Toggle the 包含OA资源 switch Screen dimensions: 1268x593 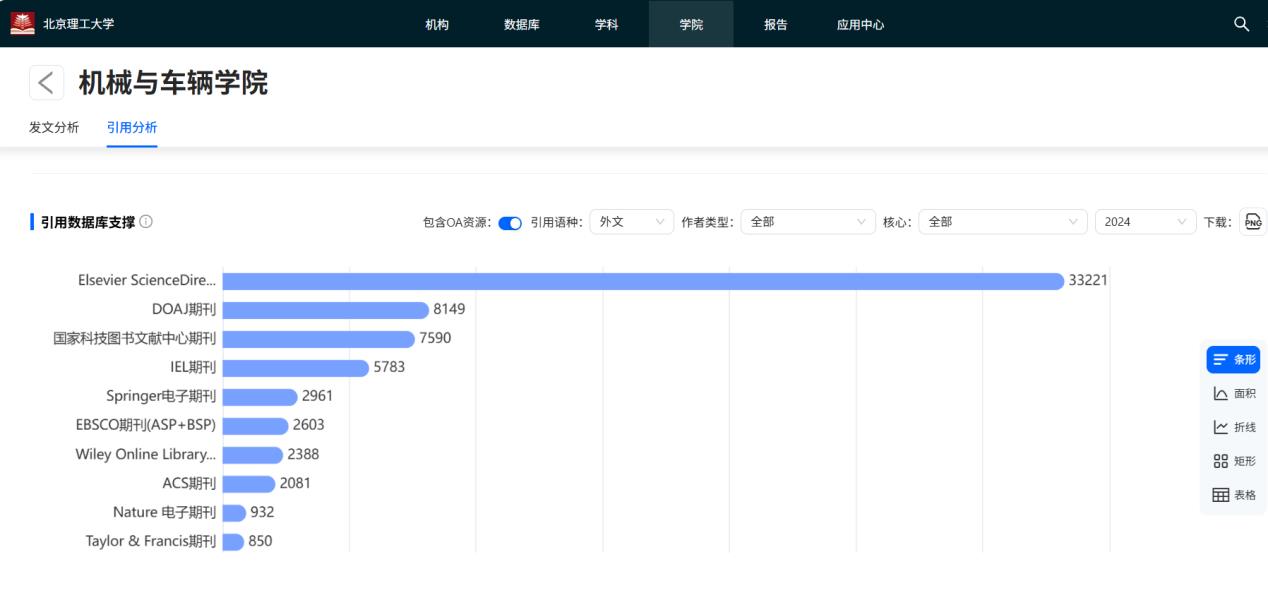pyautogui.click(x=510, y=223)
